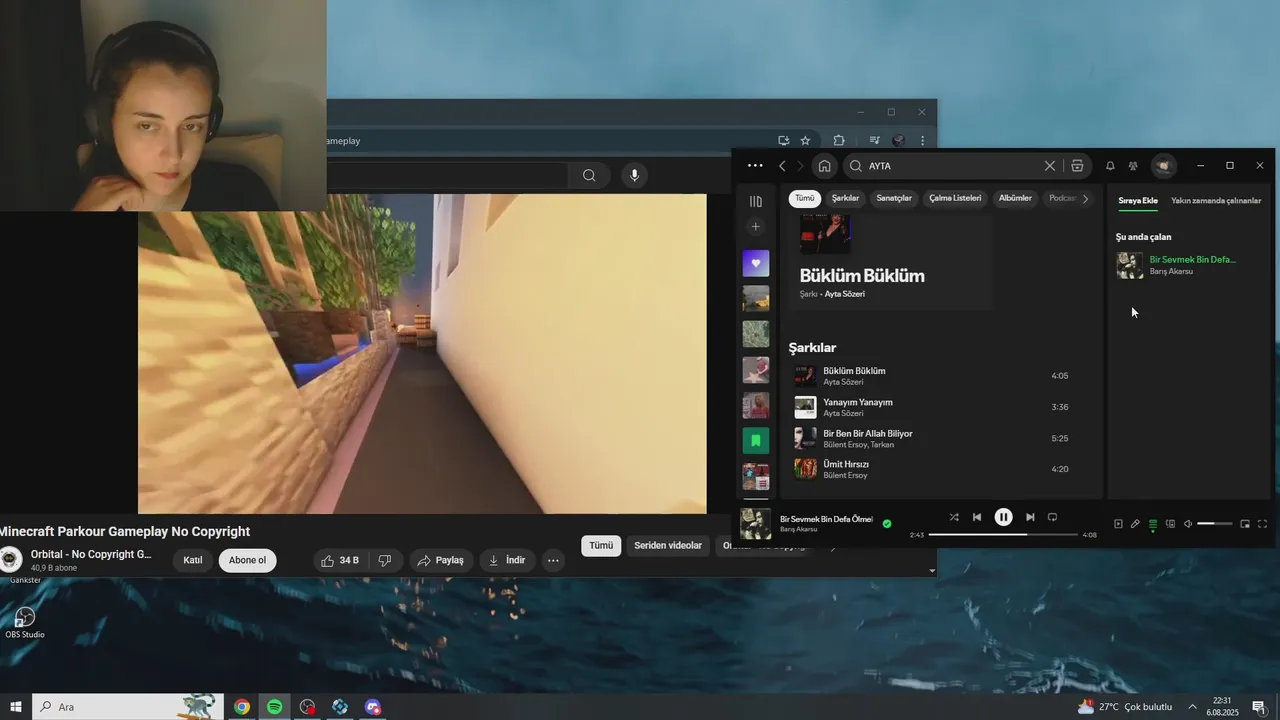1280x720 pixels.
Task: Pause the current Spotify song
Action: pyautogui.click(x=1003, y=517)
